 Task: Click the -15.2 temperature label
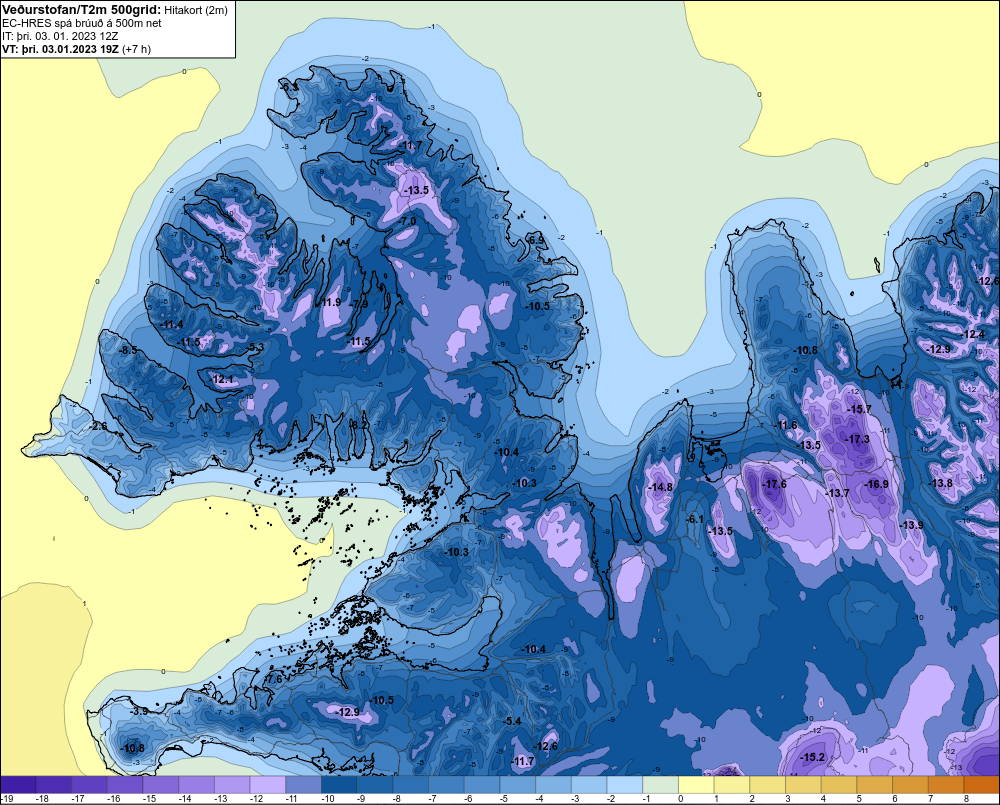click(813, 757)
